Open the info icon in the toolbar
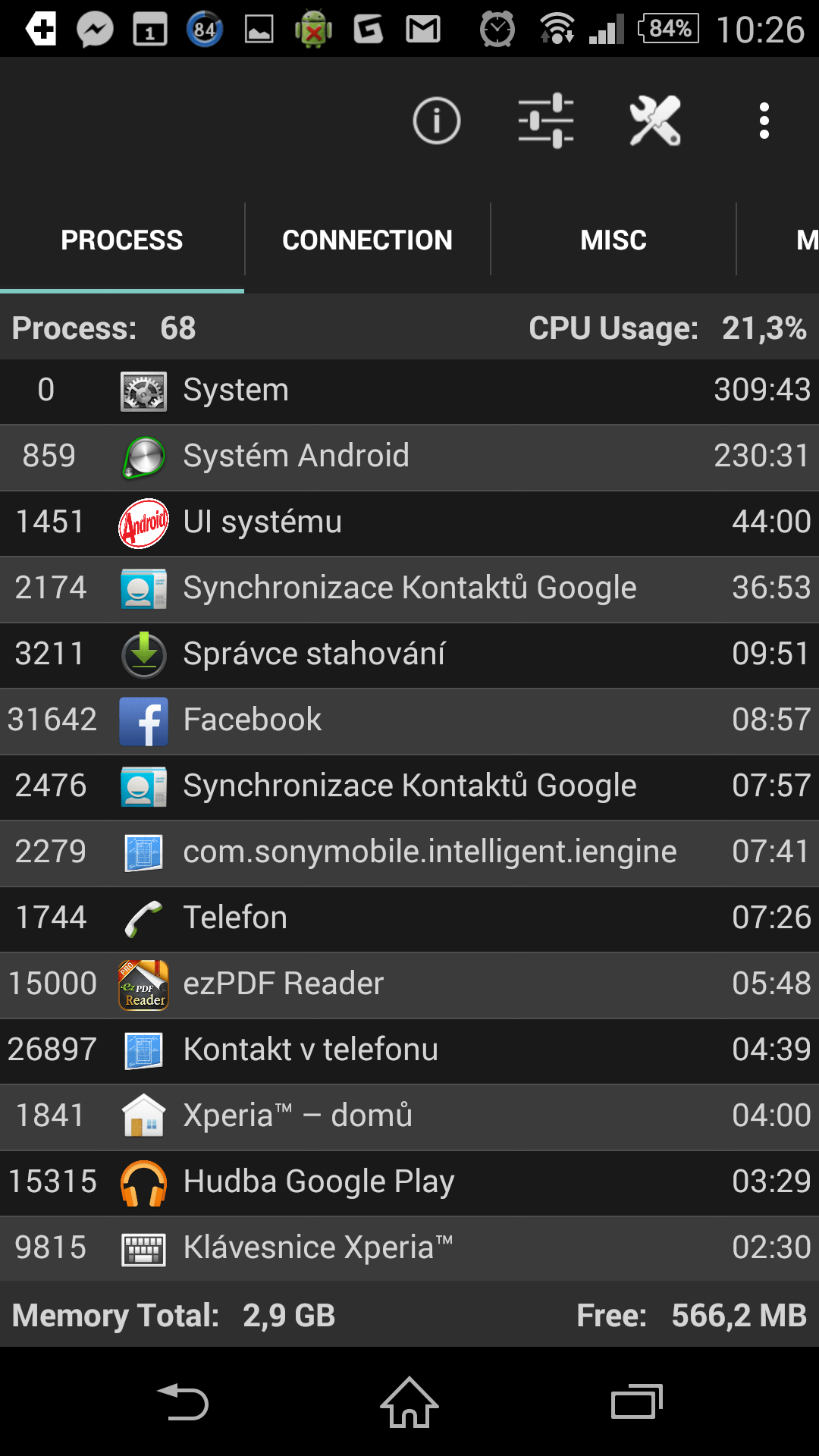Viewport: 819px width, 1456px height. point(436,121)
